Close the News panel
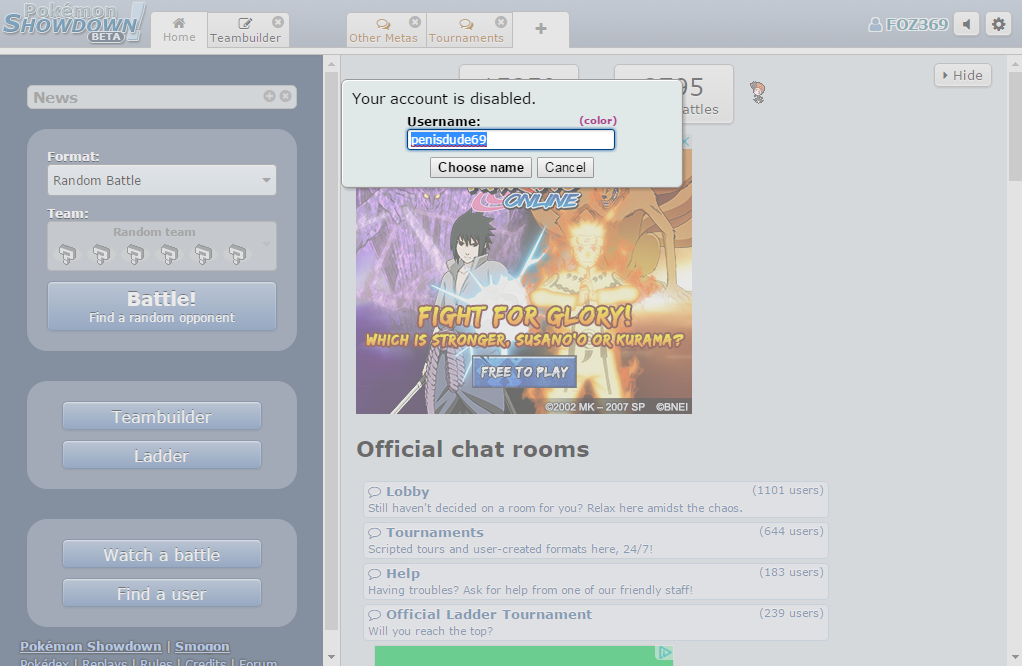Image resolution: width=1022 pixels, height=666 pixels. (285, 96)
